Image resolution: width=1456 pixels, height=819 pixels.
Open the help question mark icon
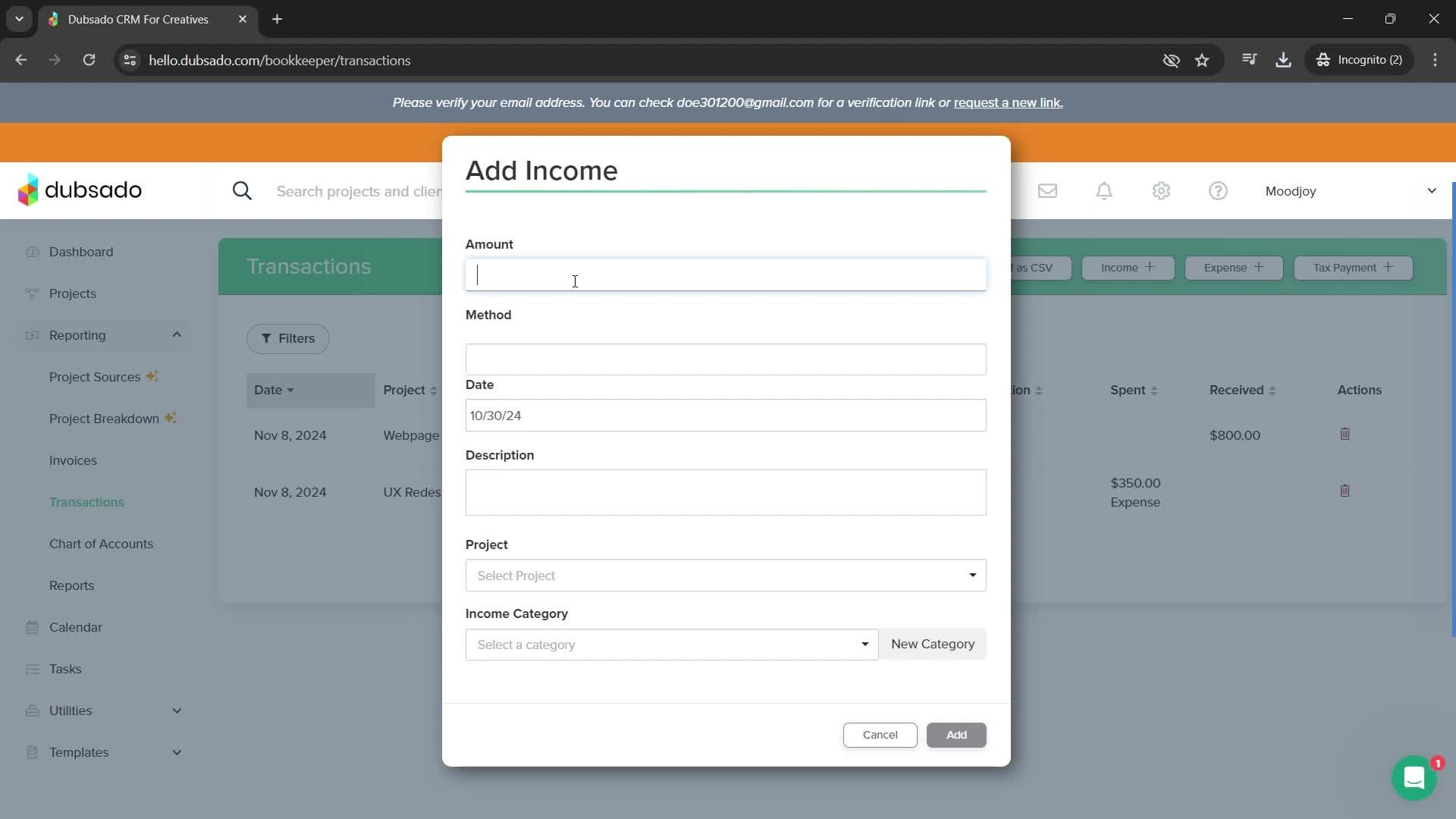[x=1218, y=191]
